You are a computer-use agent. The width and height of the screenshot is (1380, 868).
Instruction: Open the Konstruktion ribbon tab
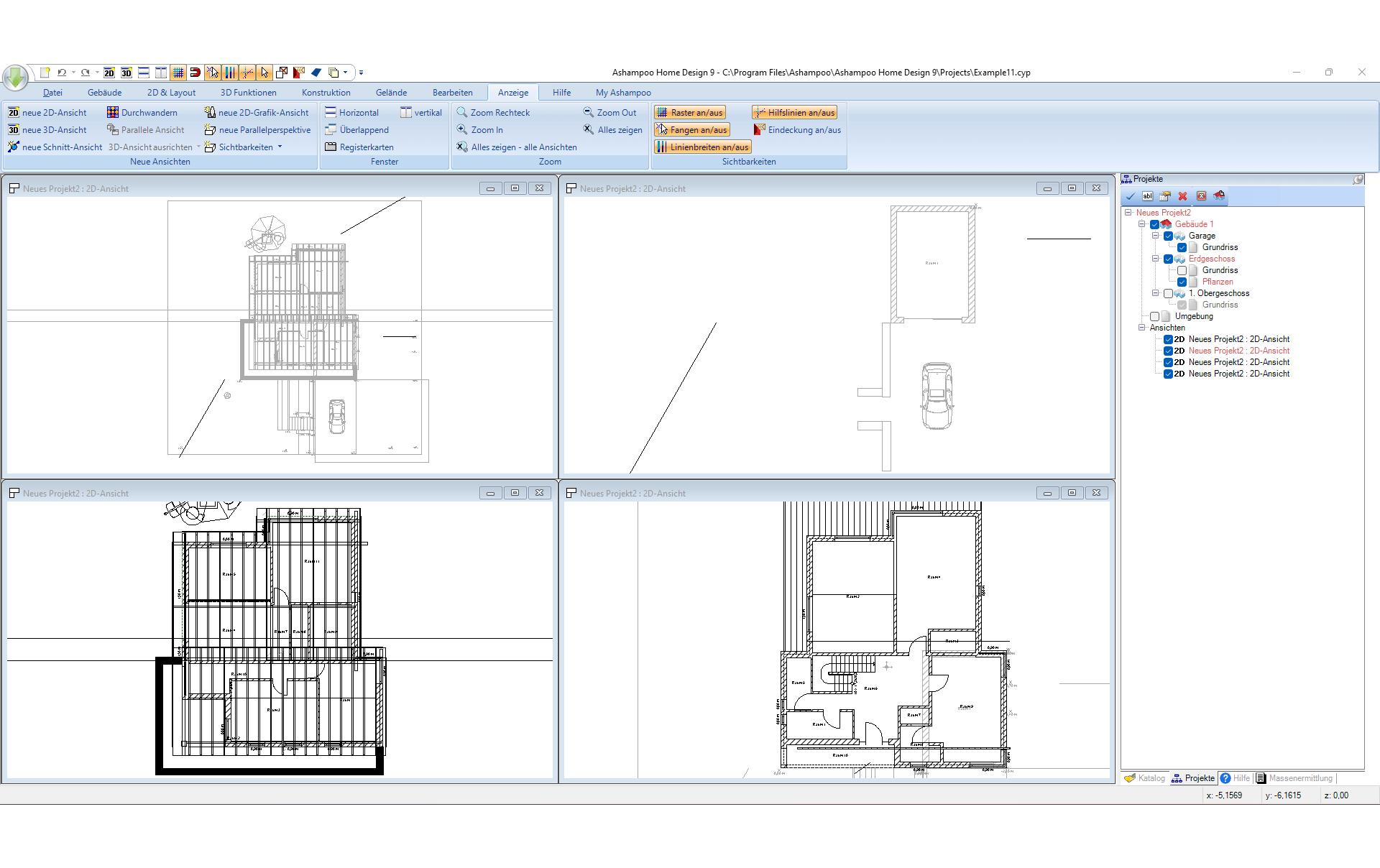326,93
